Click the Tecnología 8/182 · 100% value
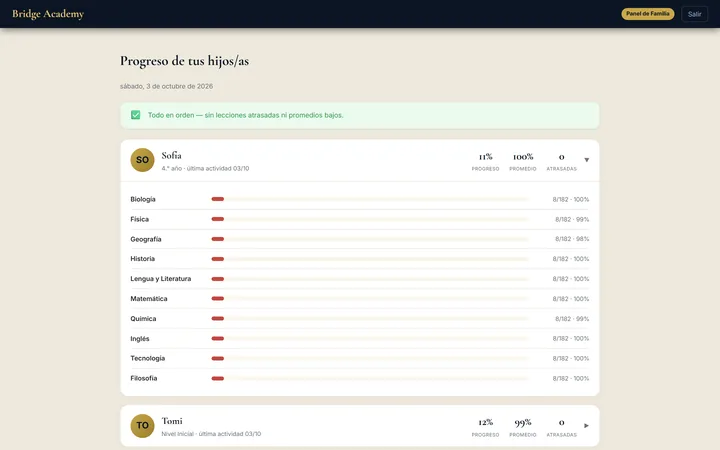Image resolution: width=720 pixels, height=450 pixels. point(570,358)
